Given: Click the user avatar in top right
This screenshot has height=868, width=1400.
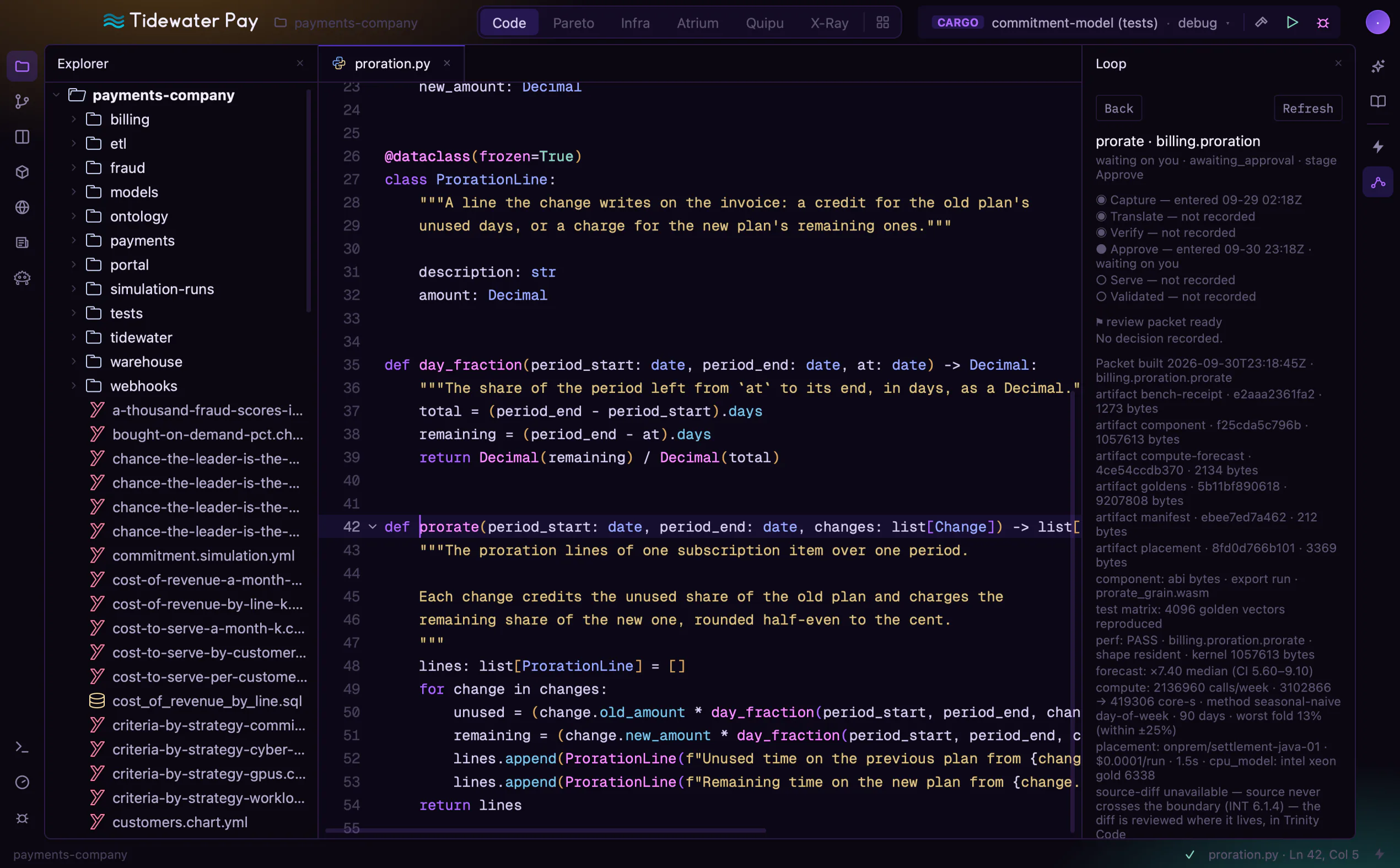Looking at the screenshot, I should tap(1377, 23).
